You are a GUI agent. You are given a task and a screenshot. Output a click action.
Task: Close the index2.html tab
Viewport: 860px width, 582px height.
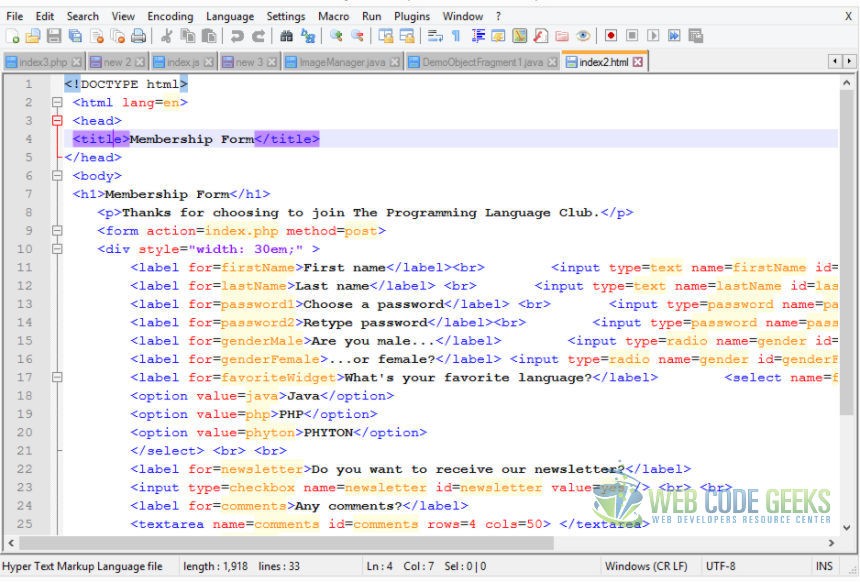click(637, 62)
